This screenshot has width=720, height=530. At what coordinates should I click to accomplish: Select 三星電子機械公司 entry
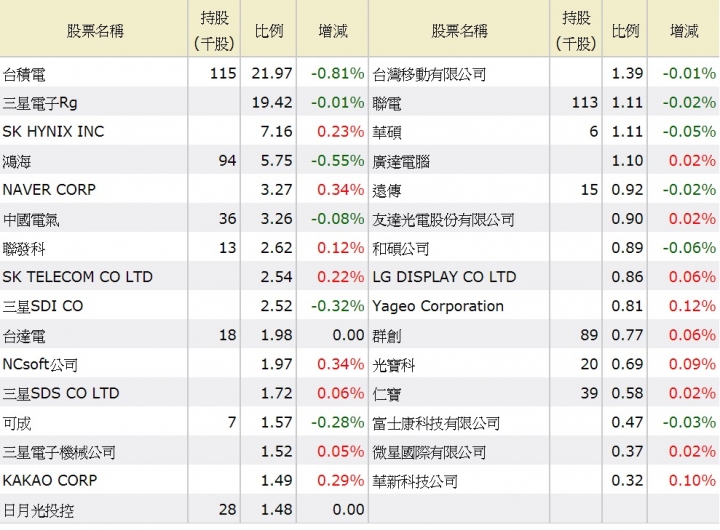click(x=59, y=452)
